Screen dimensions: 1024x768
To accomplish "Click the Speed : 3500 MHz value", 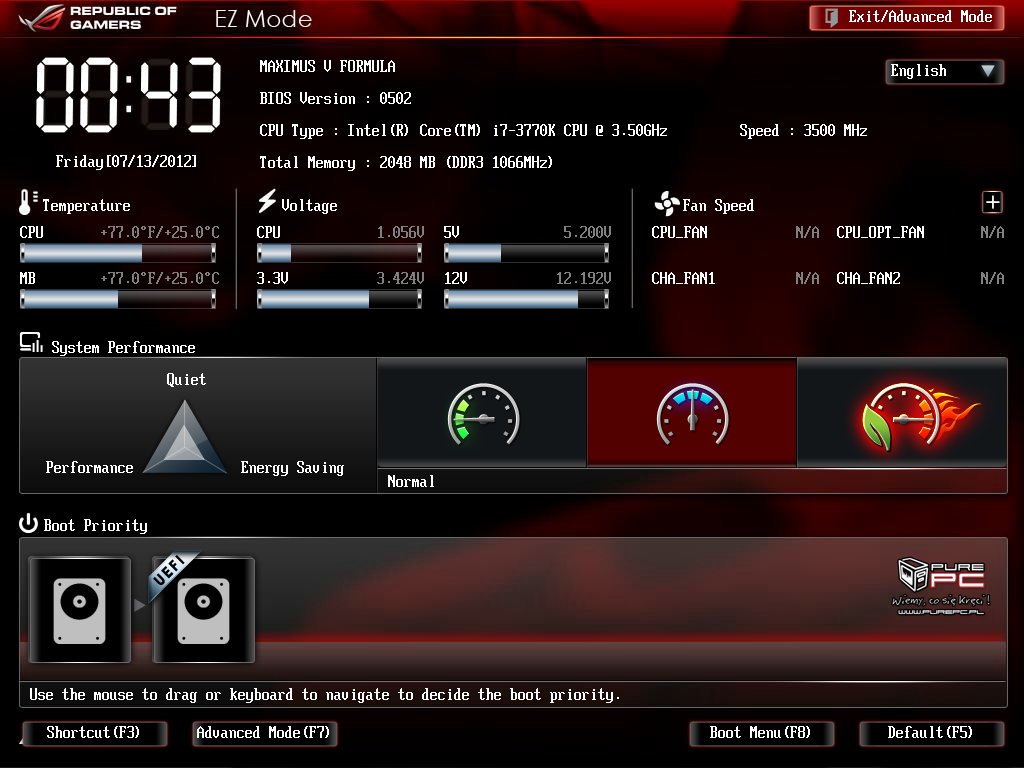I will click(x=803, y=131).
